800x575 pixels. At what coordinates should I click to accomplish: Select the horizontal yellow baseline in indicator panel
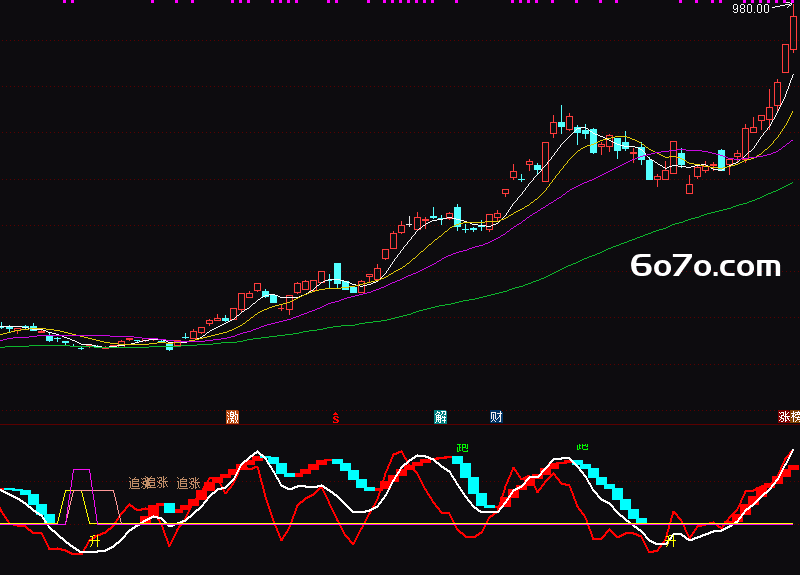point(397,524)
